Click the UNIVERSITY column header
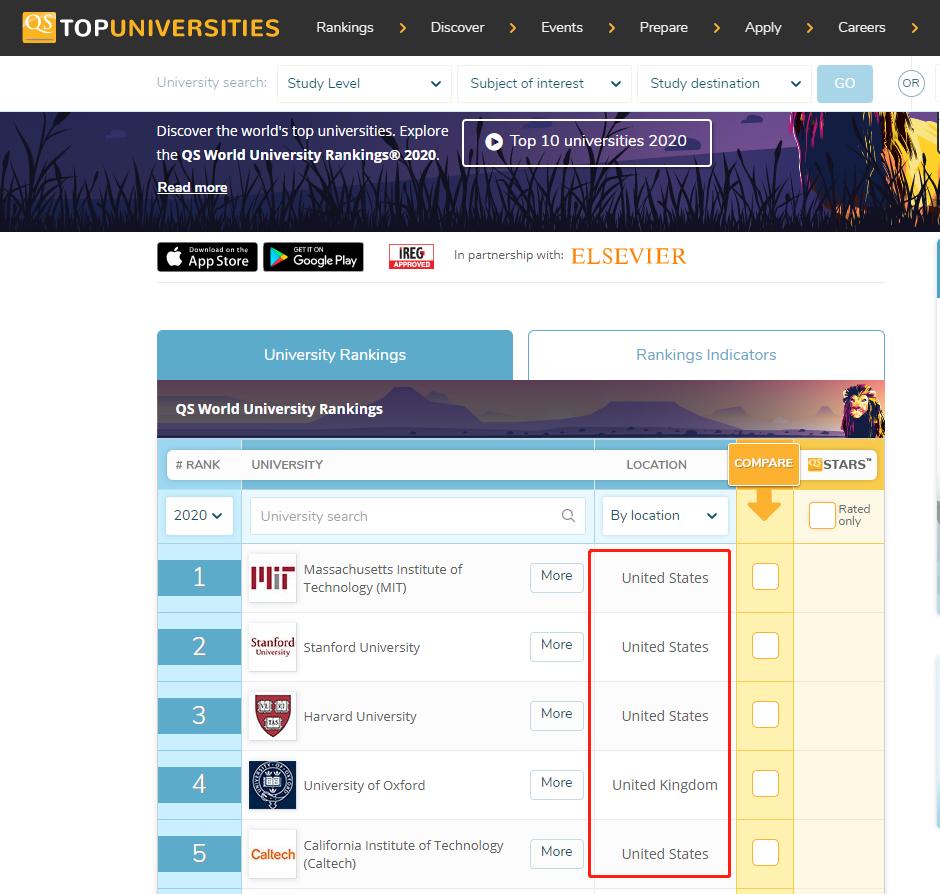Viewport: 940px width, 894px height. (287, 465)
